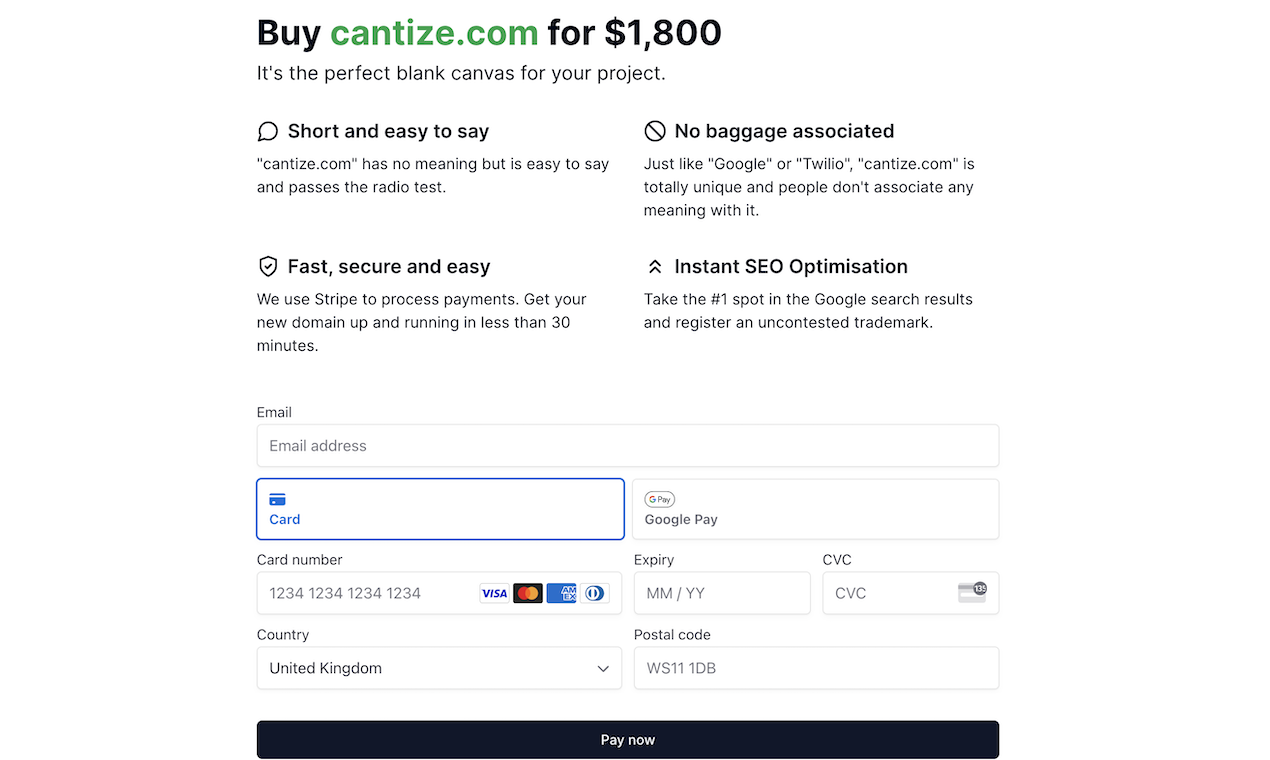This screenshot has width=1270, height=760.
Task: Click into the Expiry MM / YY field
Action: 722,593
